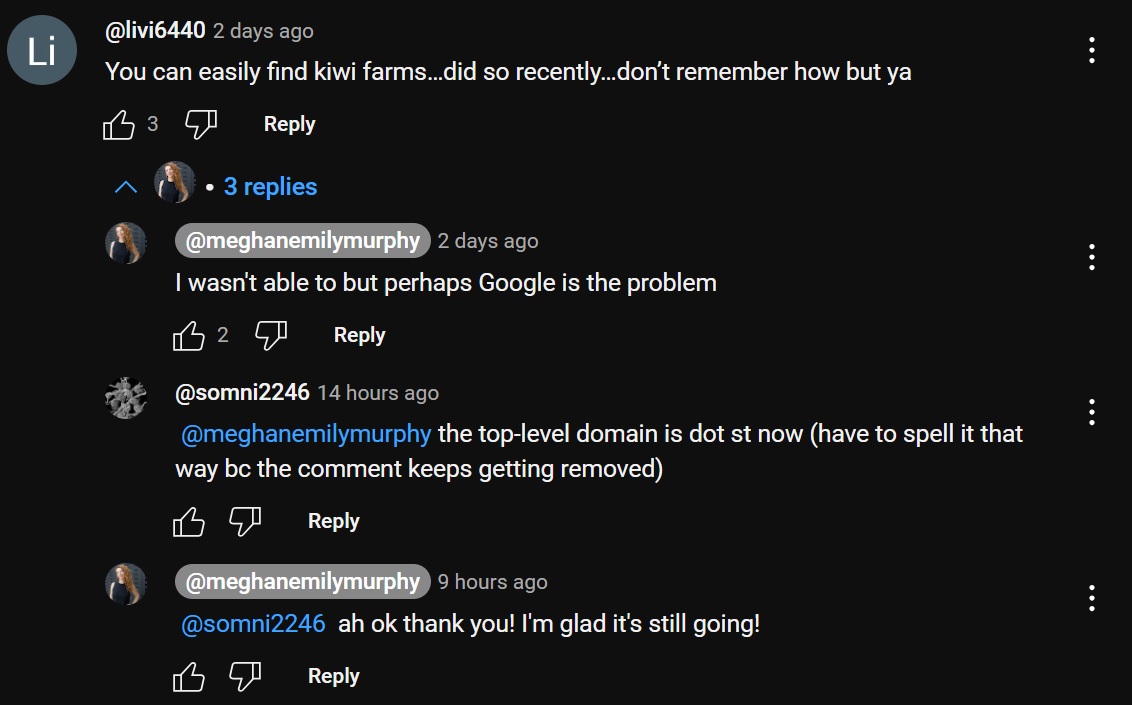Dislike the 'Google is the problem' reply
Screen dimensions: 1132x705
(x=271, y=336)
